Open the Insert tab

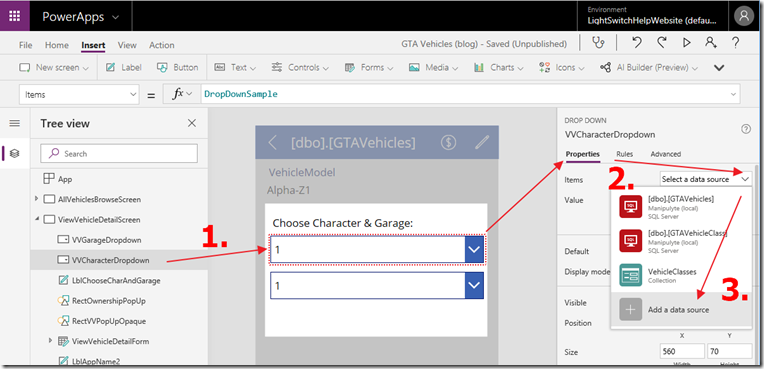[93, 45]
